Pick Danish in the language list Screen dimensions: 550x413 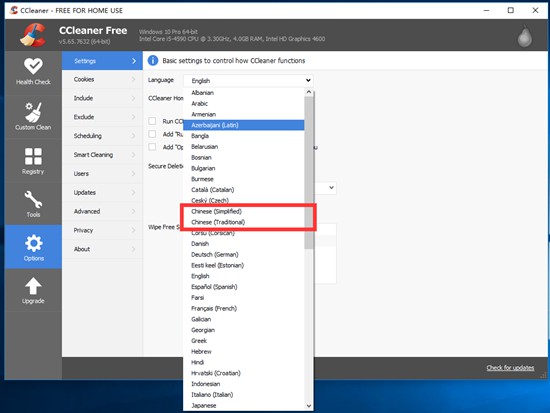[x=243, y=244]
